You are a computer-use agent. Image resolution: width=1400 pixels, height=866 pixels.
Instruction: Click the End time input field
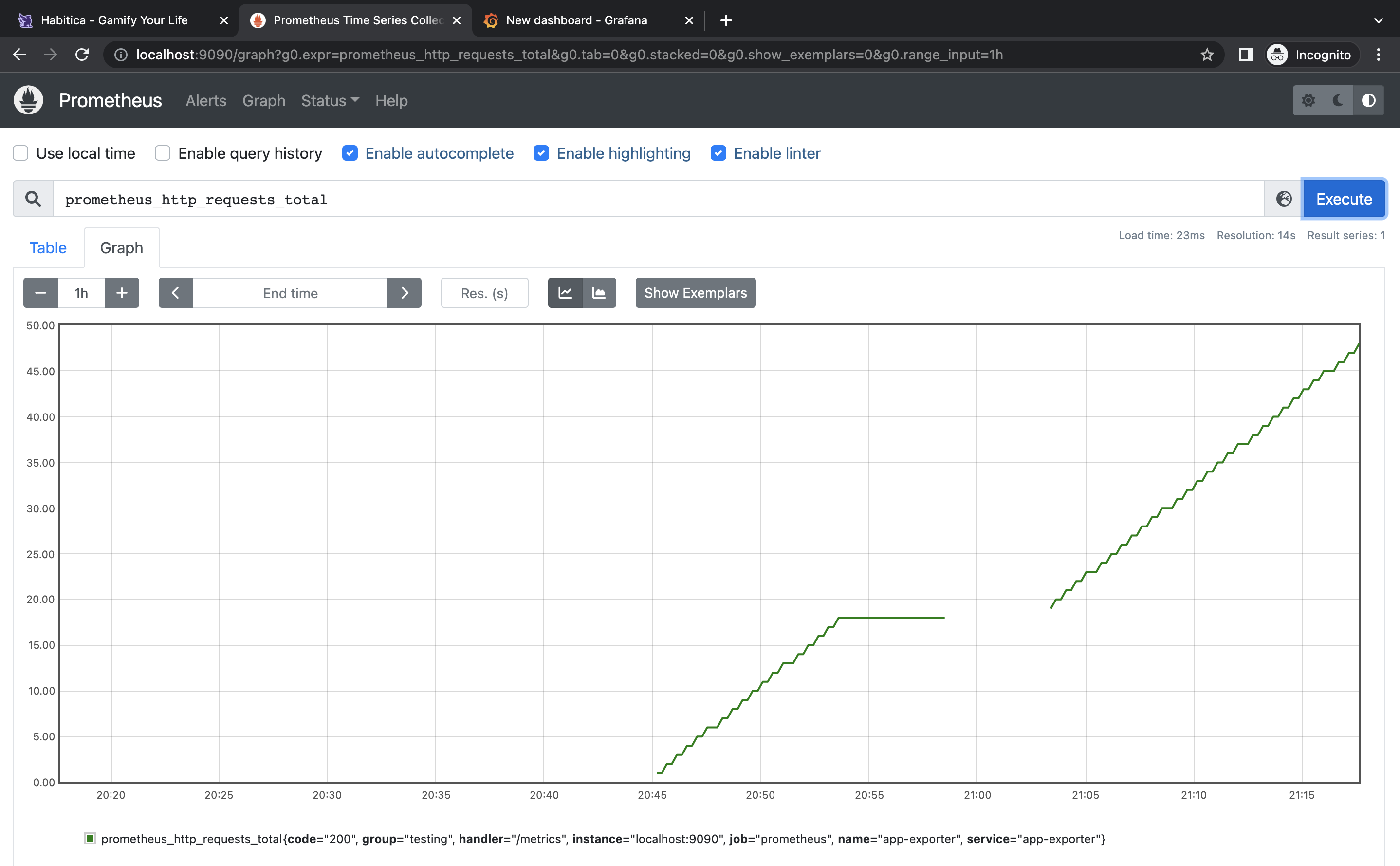click(290, 293)
